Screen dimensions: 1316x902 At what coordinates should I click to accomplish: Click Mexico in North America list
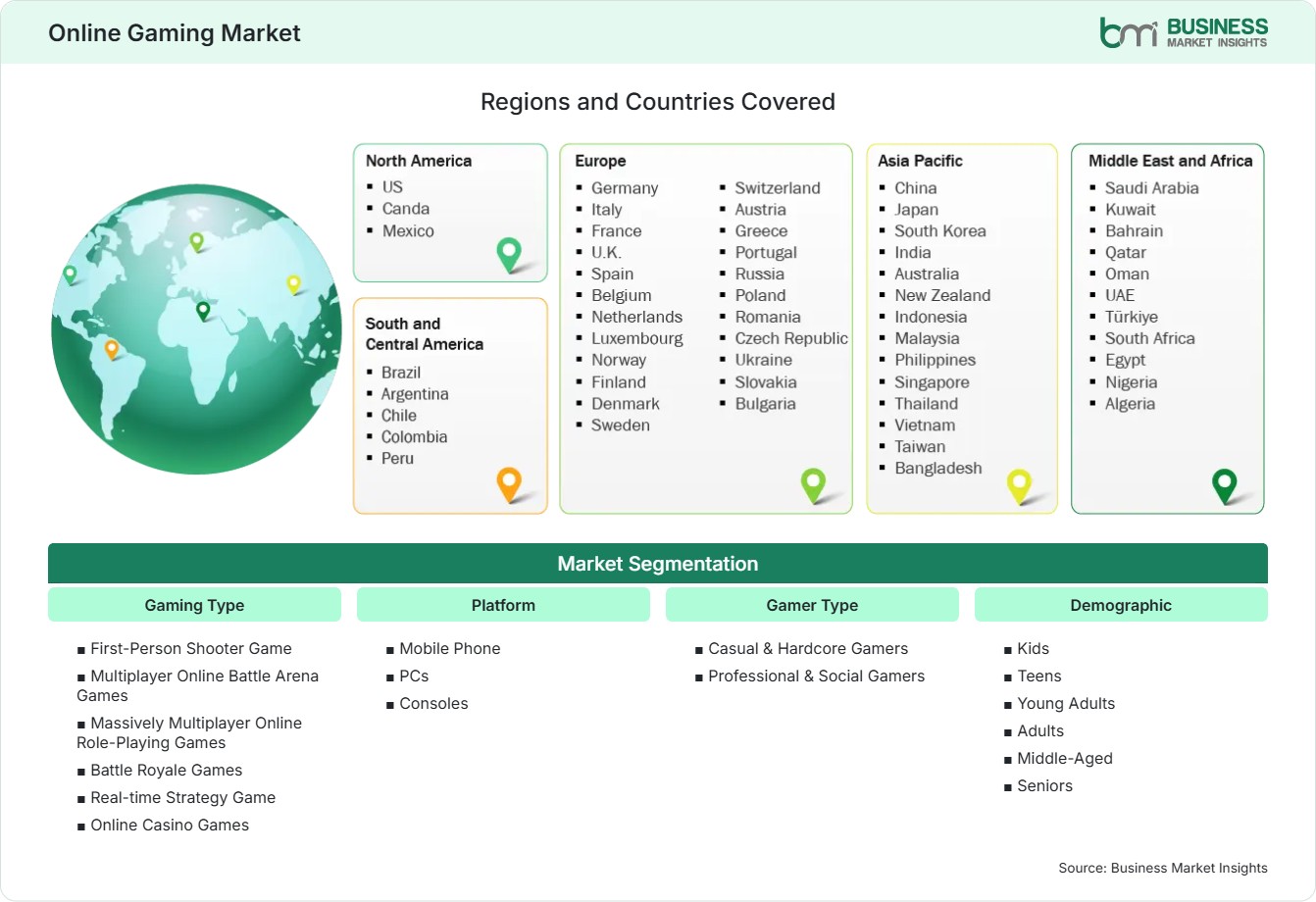(x=408, y=231)
